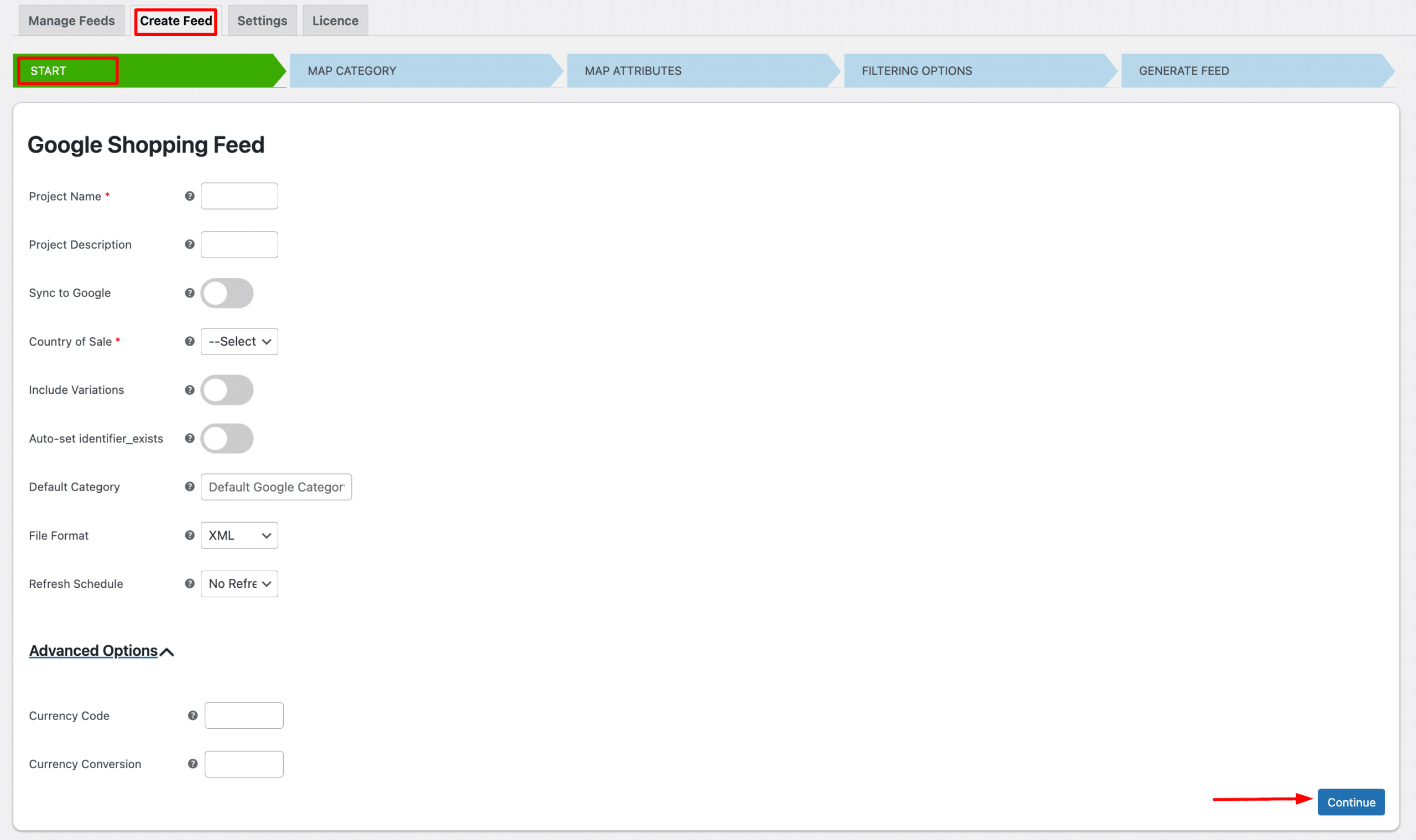The width and height of the screenshot is (1416, 840).
Task: Click help icon for Currency Conversion
Action: pos(192,764)
